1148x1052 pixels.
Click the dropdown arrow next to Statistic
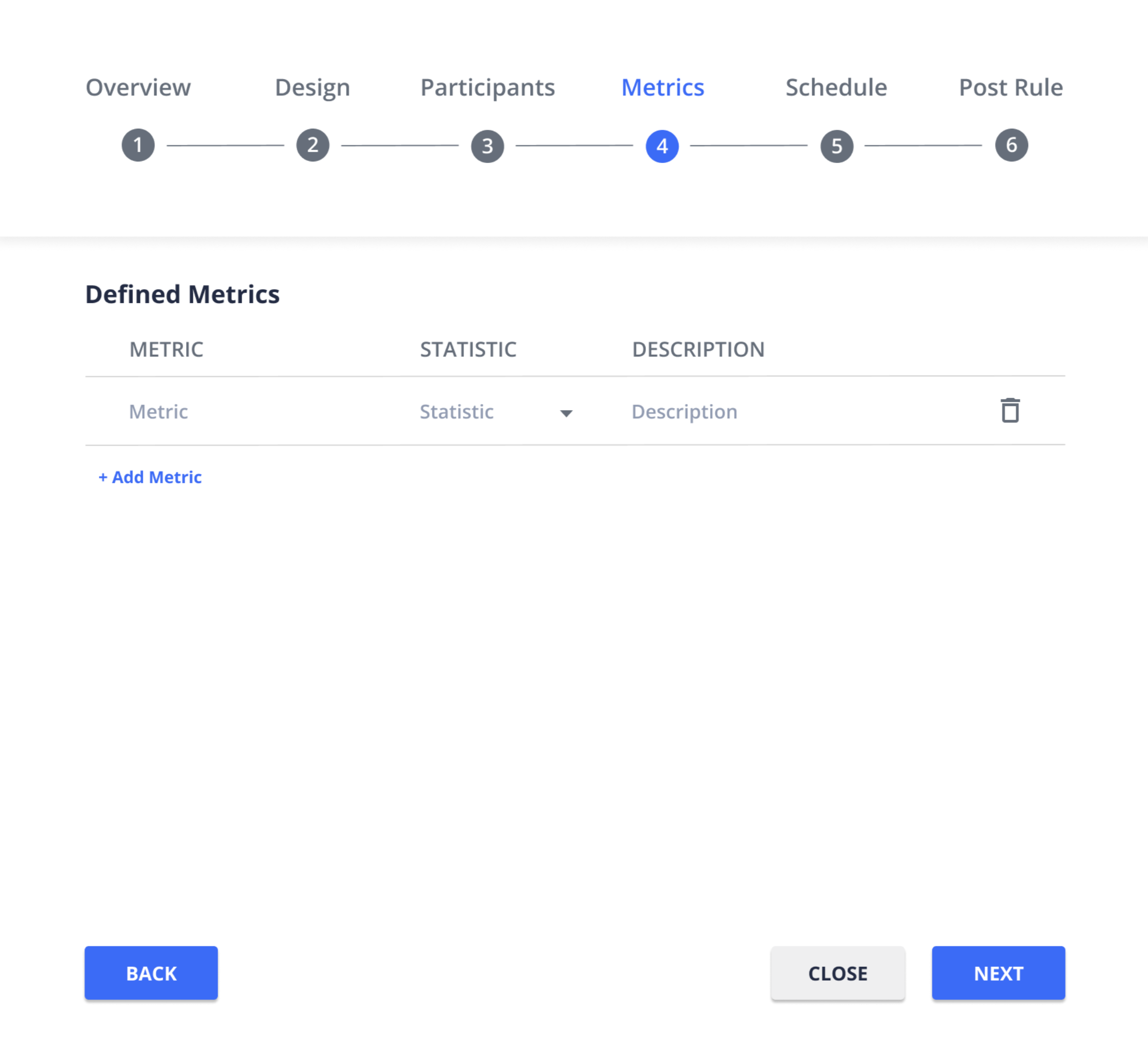[x=567, y=414]
